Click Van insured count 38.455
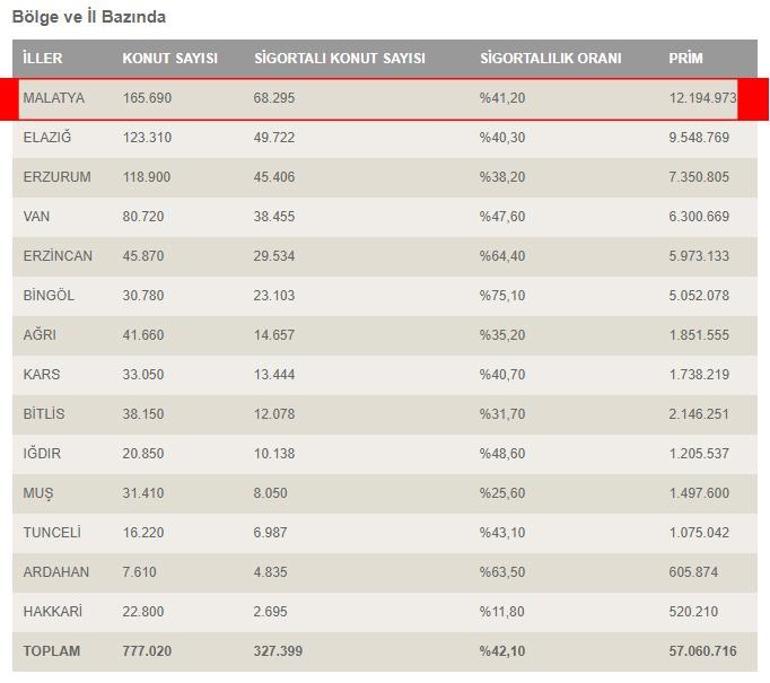This screenshot has width=770, height=683. coord(274,216)
